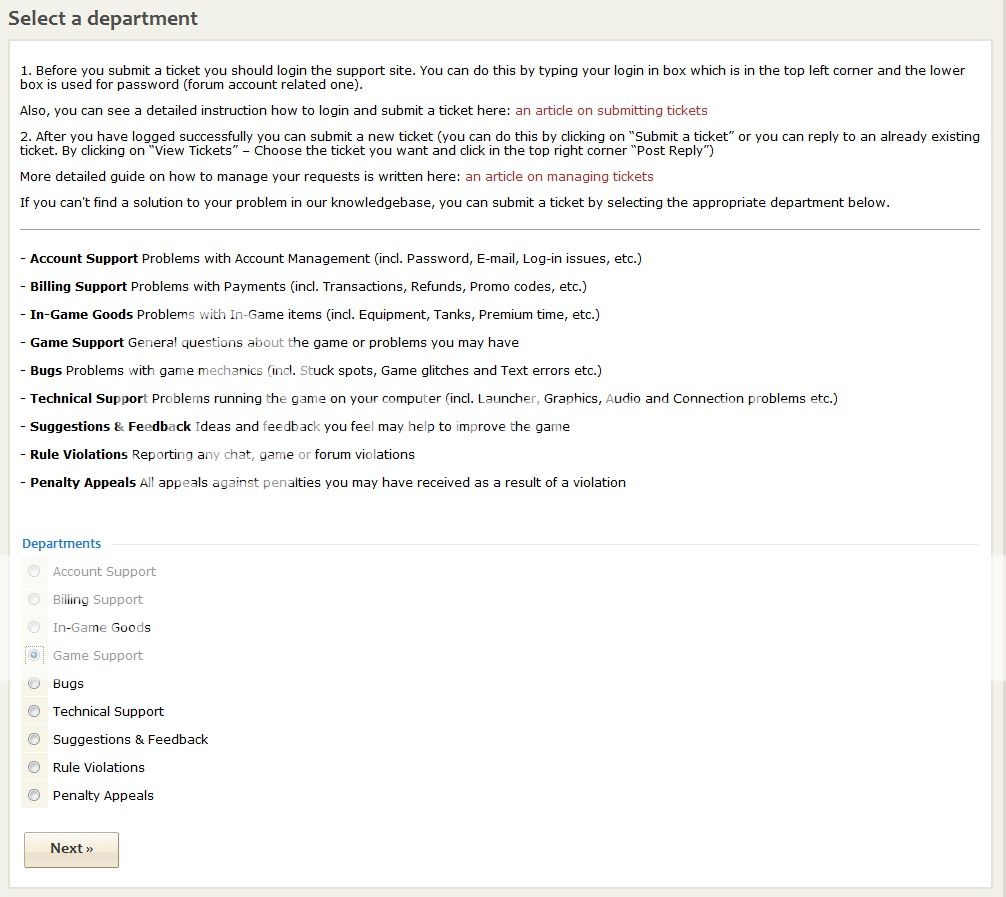Open the article on managing tickets
The image size is (1006, 897).
point(559,176)
